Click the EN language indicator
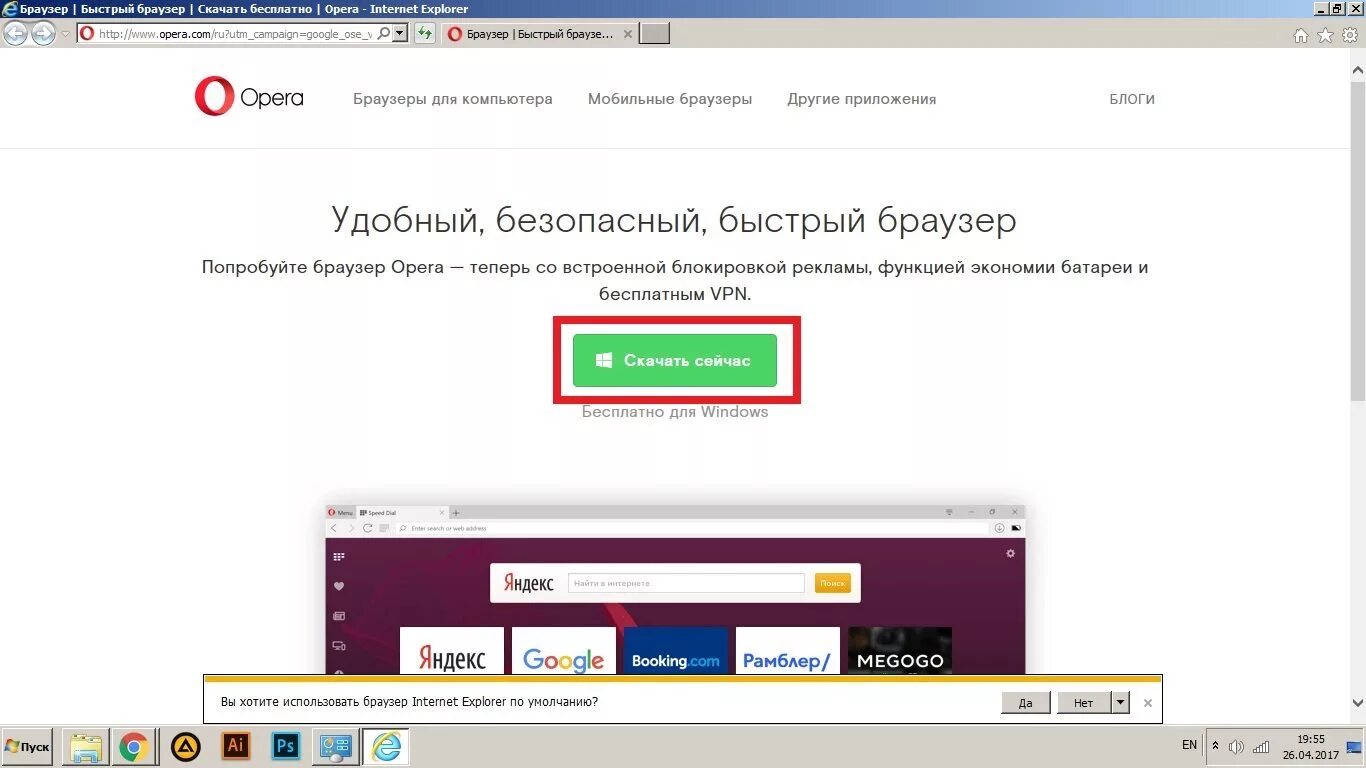The height and width of the screenshot is (768, 1366). (x=1189, y=745)
